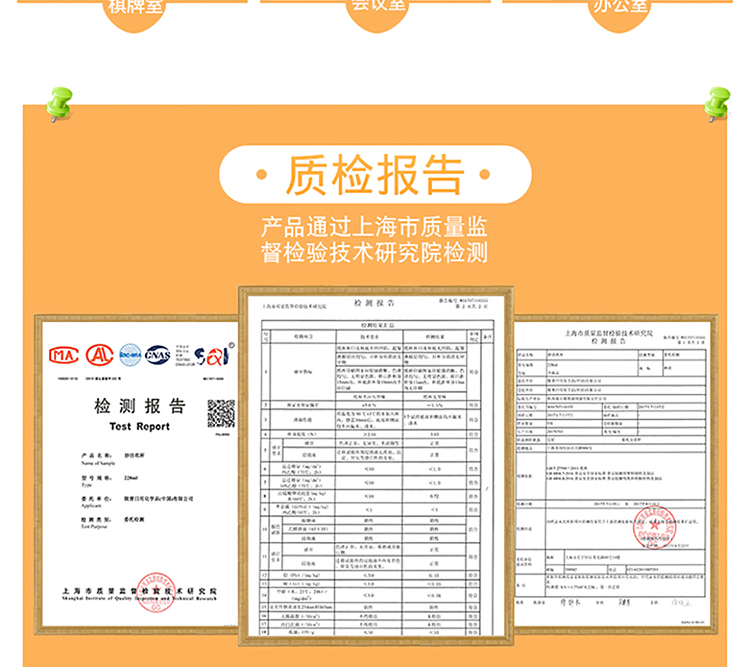
Task: Click the QR code on the test report
Action: pyautogui.click(x=220, y=413)
